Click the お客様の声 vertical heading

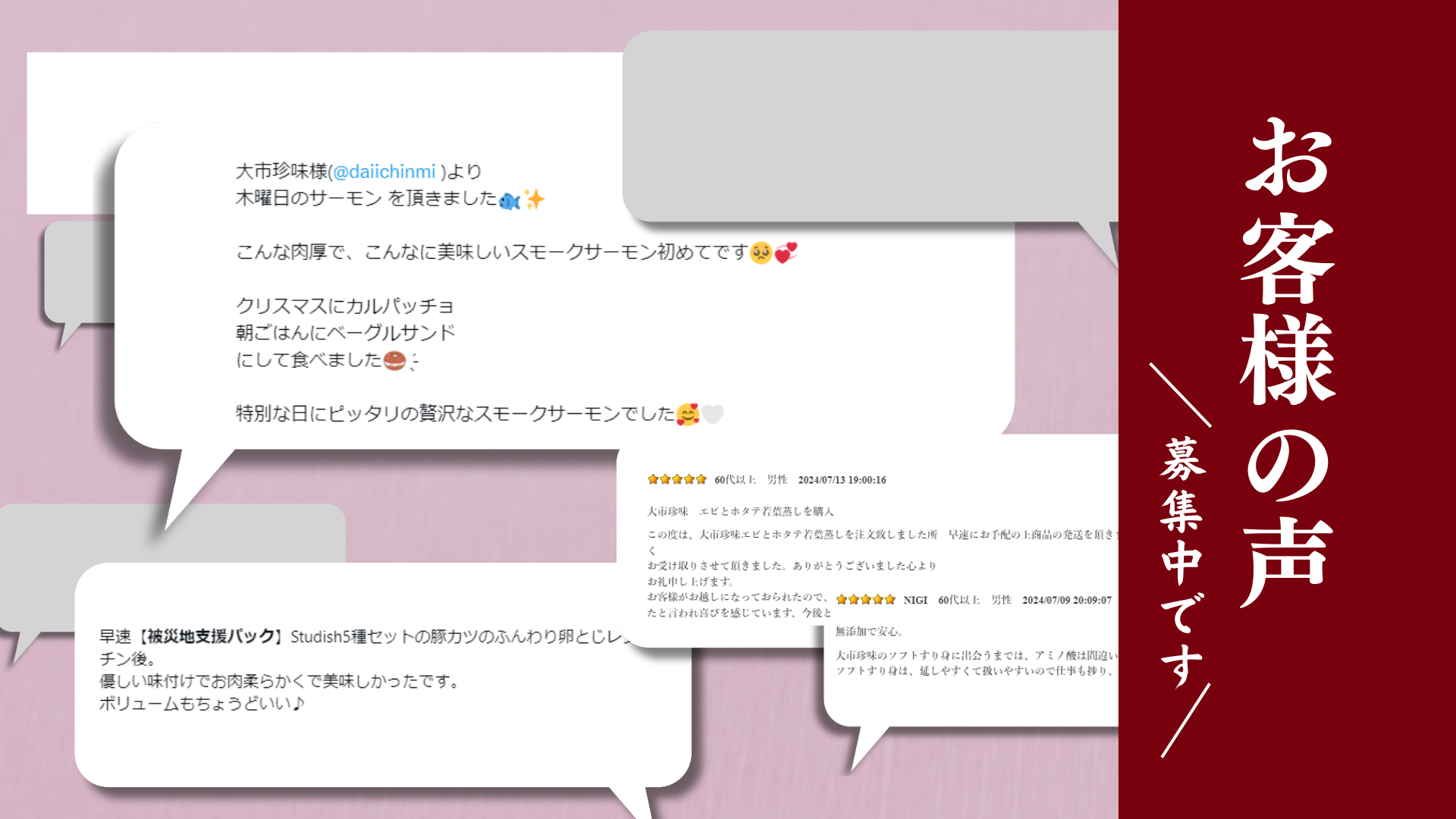tap(1288, 362)
